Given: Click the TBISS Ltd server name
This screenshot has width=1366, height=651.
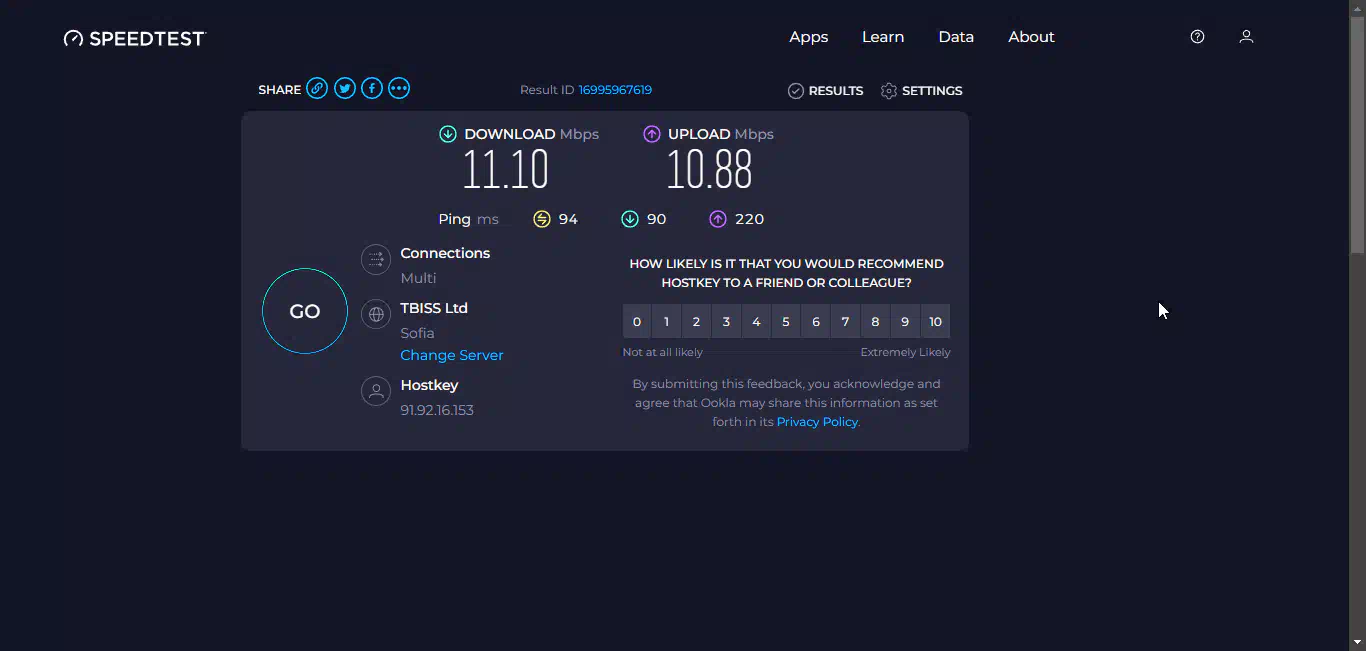Looking at the screenshot, I should pyautogui.click(x=434, y=308).
